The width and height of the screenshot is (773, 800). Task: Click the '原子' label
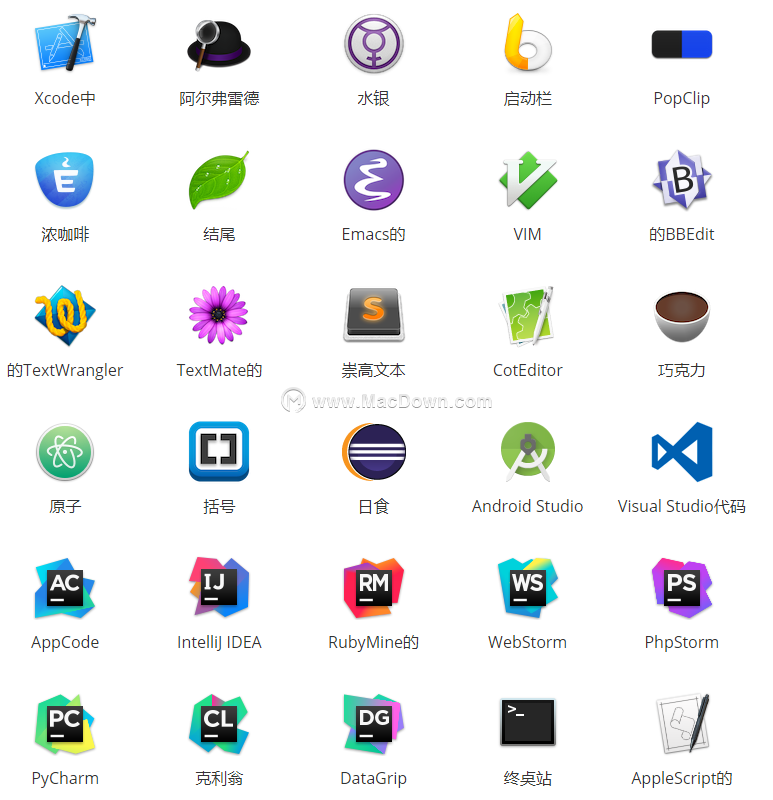point(65,506)
